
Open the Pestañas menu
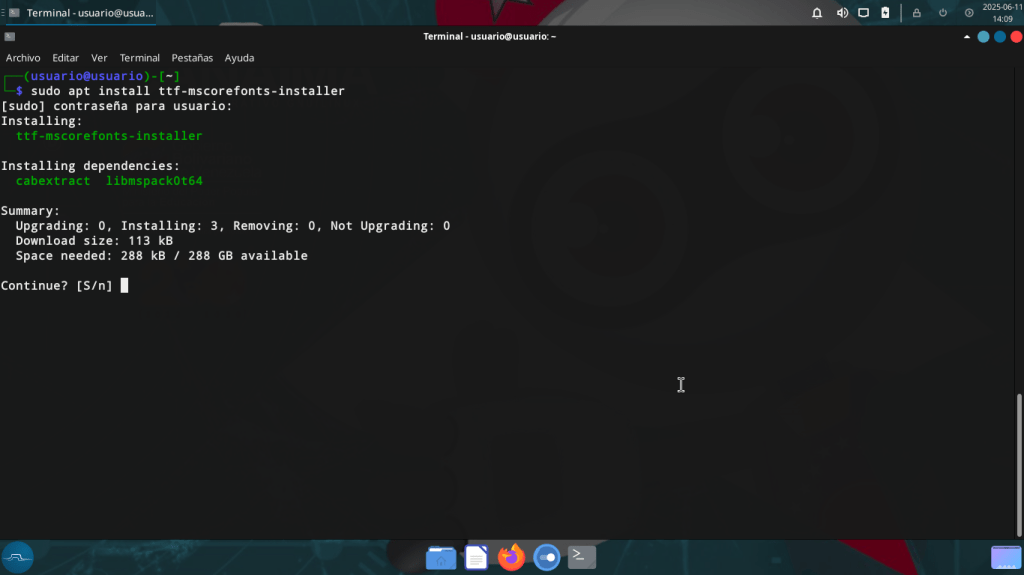(x=192, y=58)
